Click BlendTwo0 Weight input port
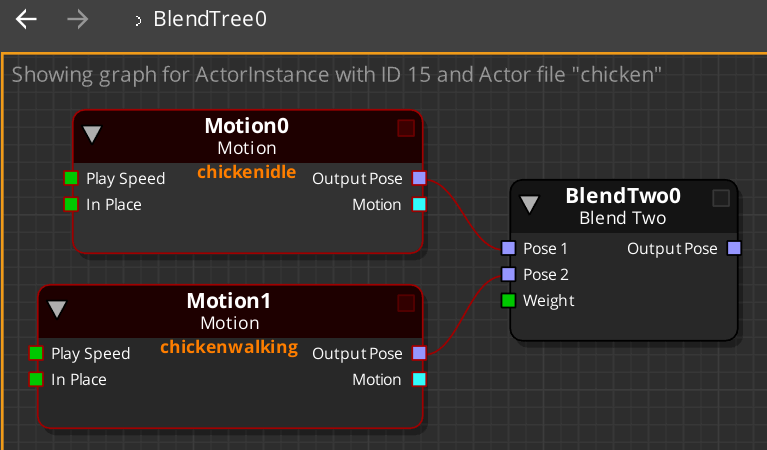This screenshot has width=767, height=450. point(508,300)
